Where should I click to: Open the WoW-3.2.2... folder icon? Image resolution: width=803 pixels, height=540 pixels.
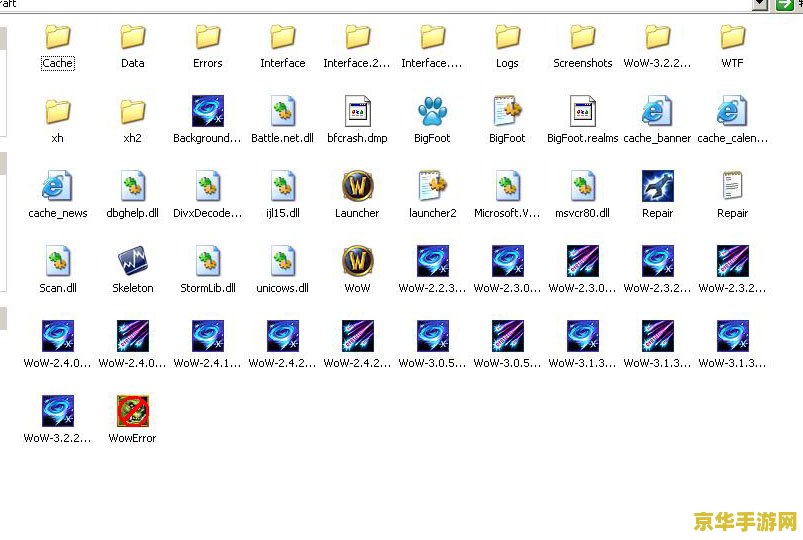[x=658, y=37]
